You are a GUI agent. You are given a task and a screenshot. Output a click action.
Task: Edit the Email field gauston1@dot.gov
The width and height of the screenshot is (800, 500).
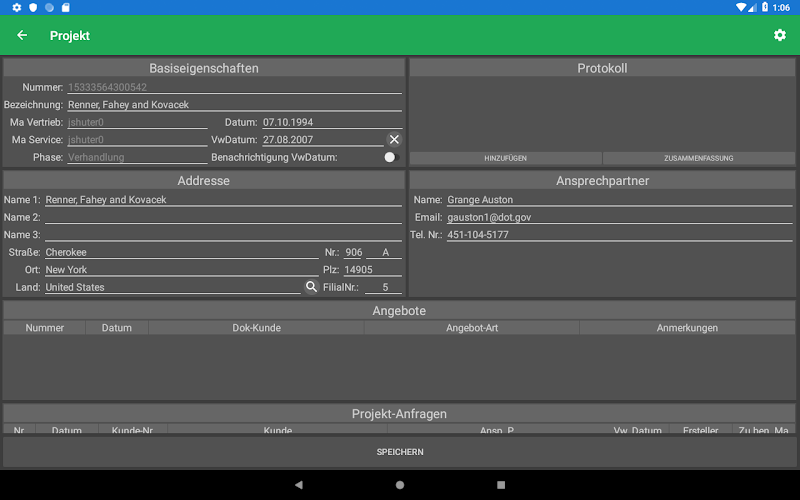[619, 217]
